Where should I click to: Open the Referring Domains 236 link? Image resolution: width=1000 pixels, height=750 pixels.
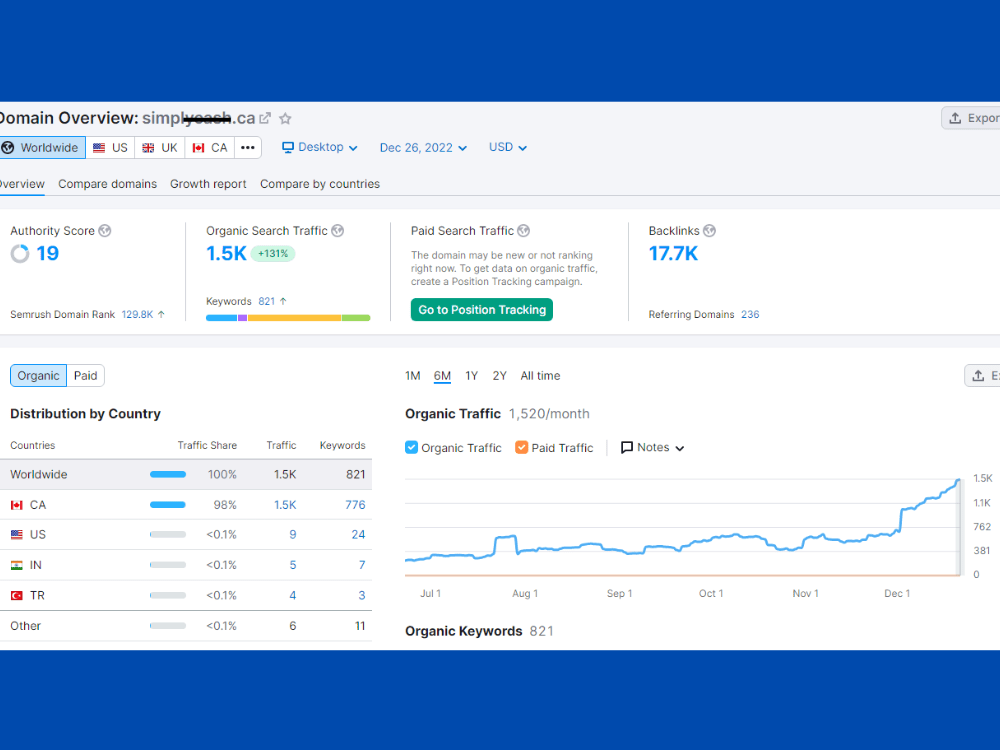tap(750, 314)
